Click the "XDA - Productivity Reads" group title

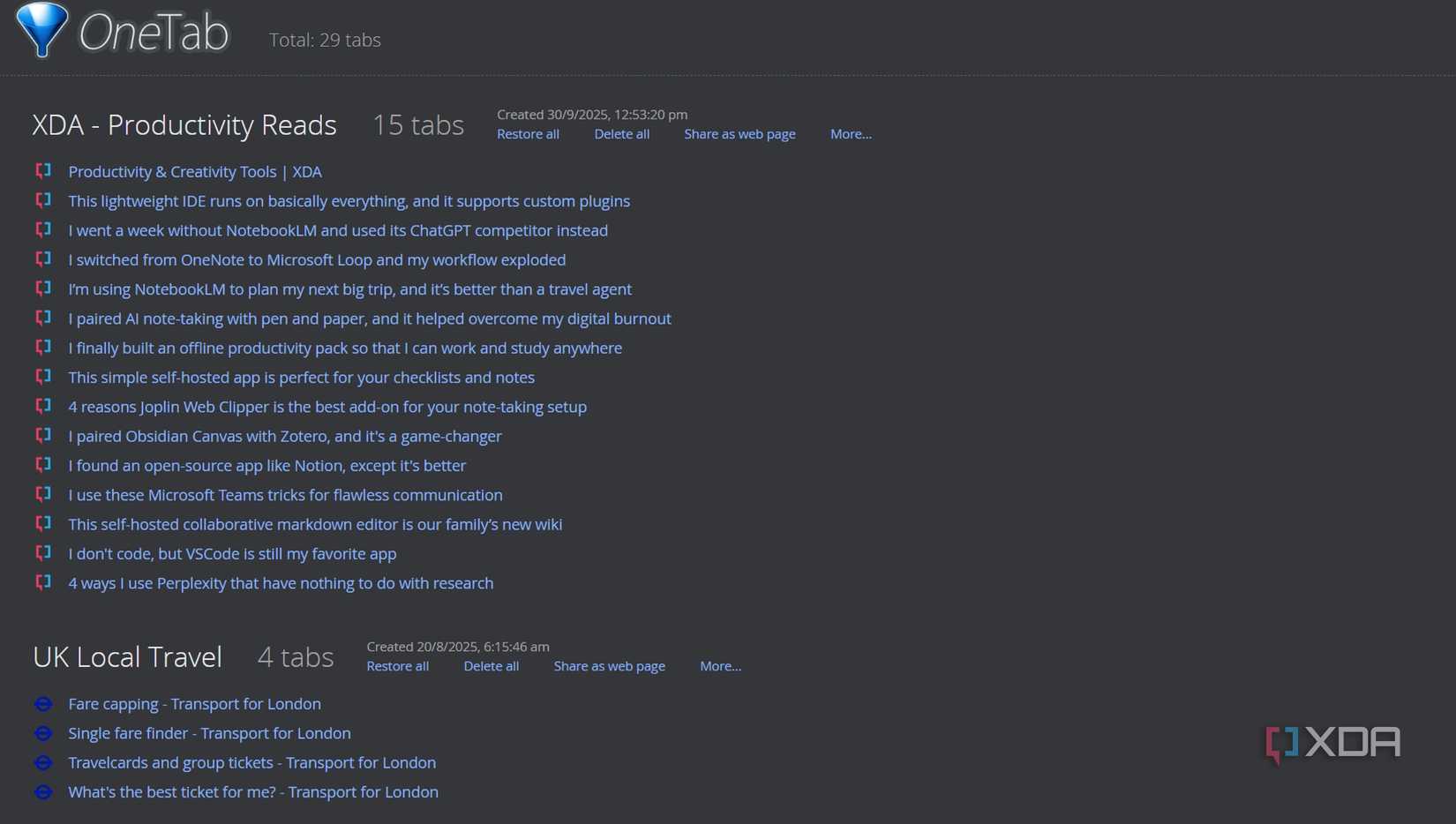click(184, 125)
